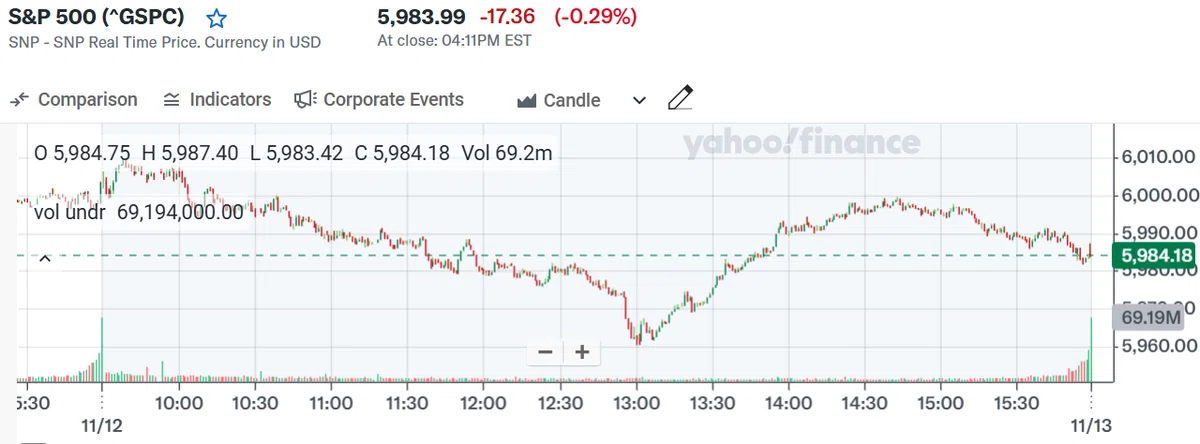Open the Indicators menu

coord(217,100)
